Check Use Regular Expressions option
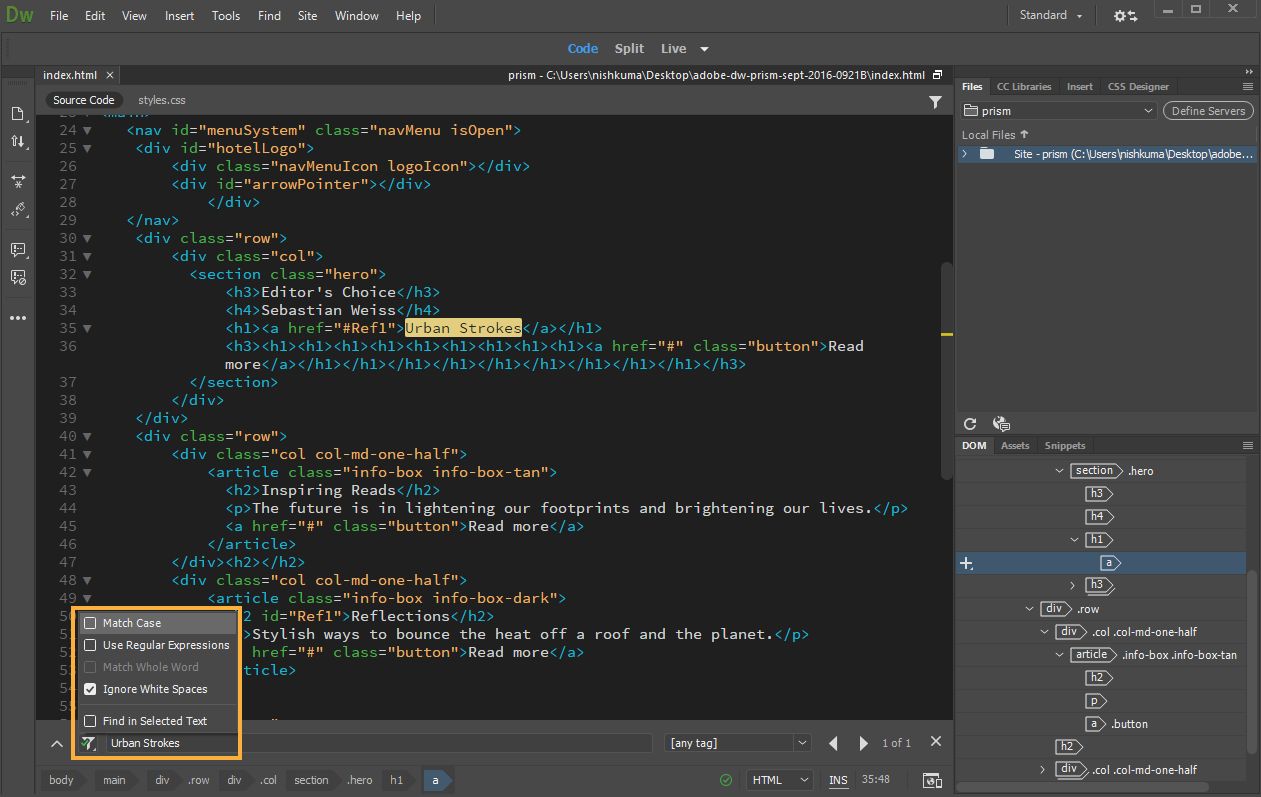This screenshot has height=797, width=1261. click(90, 645)
